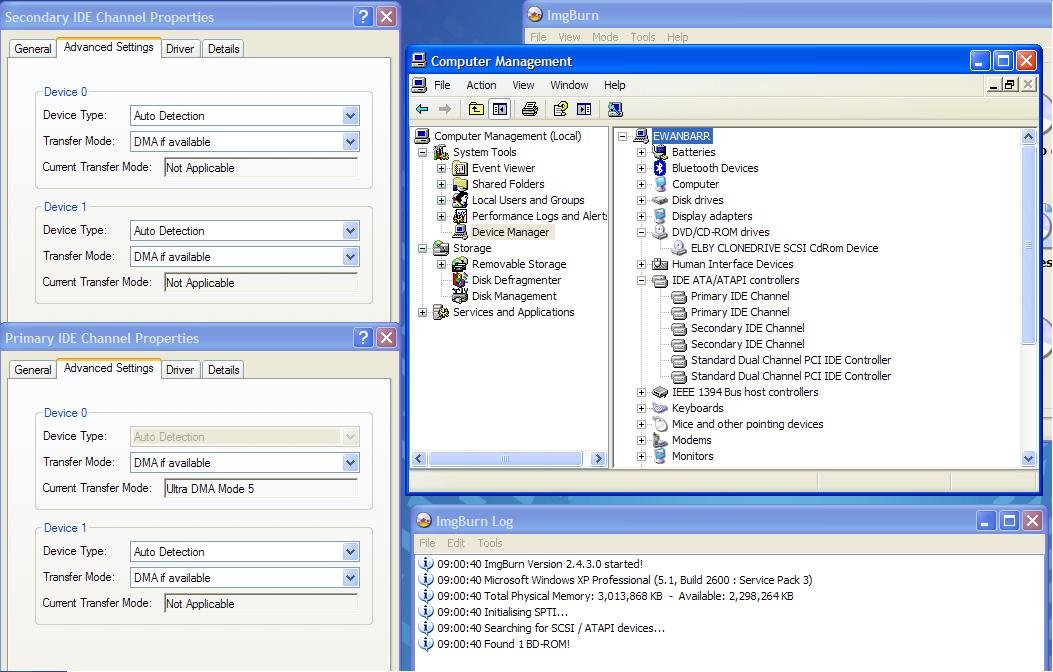Toggle the Show/Hide Console Tree toolbar icon

500,109
